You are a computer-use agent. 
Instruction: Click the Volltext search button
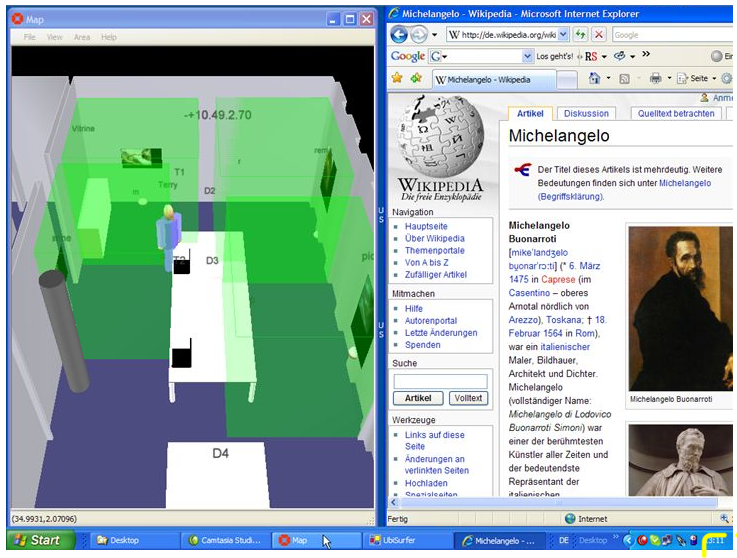click(468, 398)
